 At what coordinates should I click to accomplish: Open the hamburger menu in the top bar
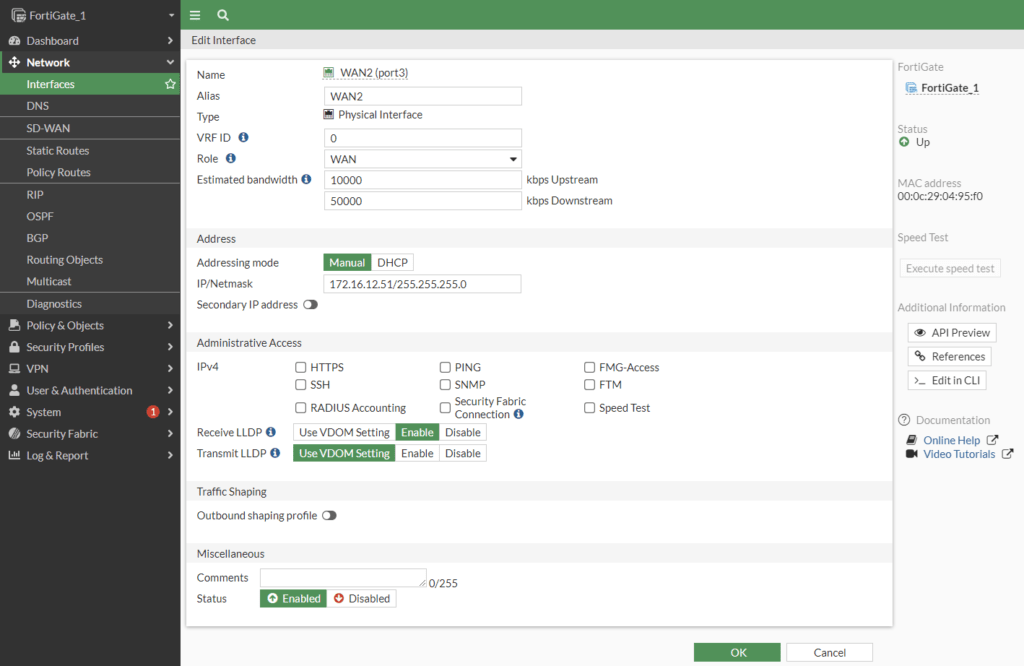[195, 15]
